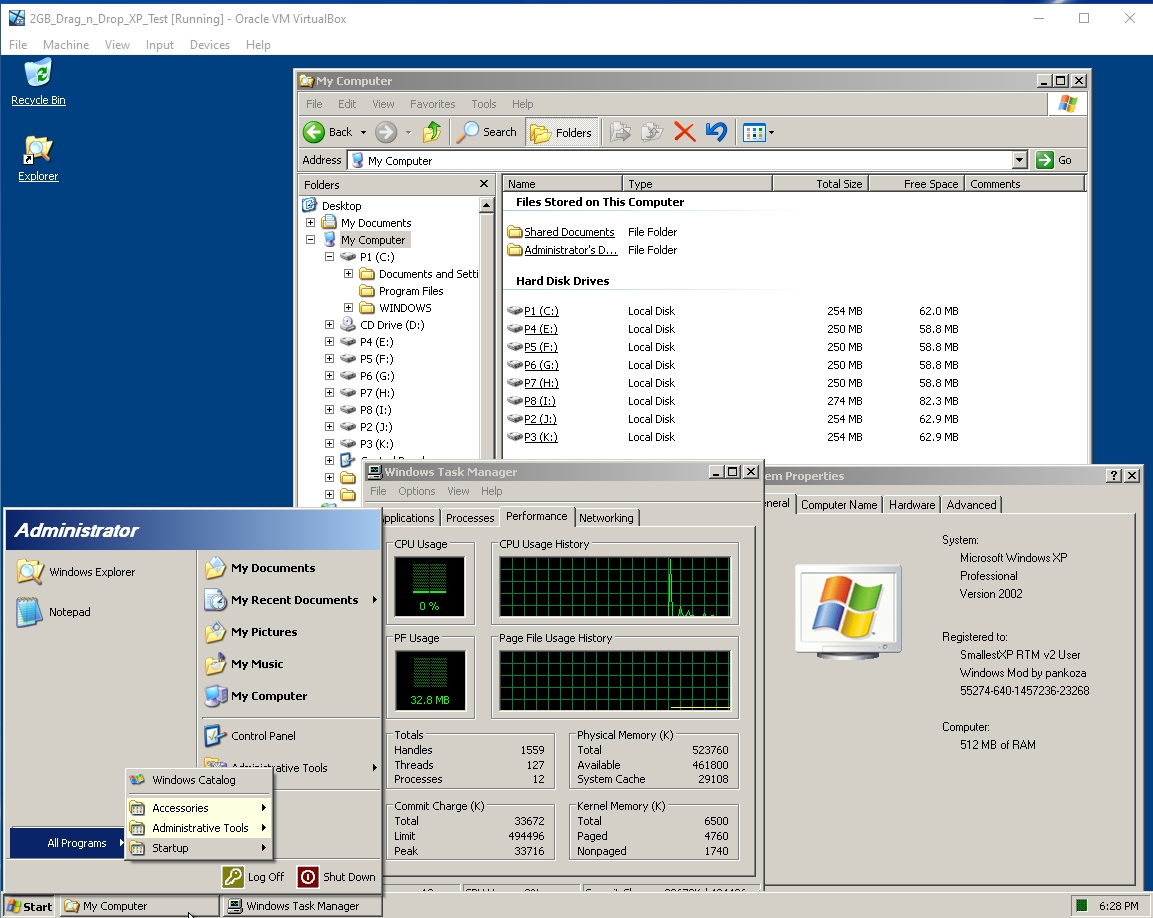Go up one folder level
Screen dimensions: 1153x918
pyautogui.click(x=432, y=132)
